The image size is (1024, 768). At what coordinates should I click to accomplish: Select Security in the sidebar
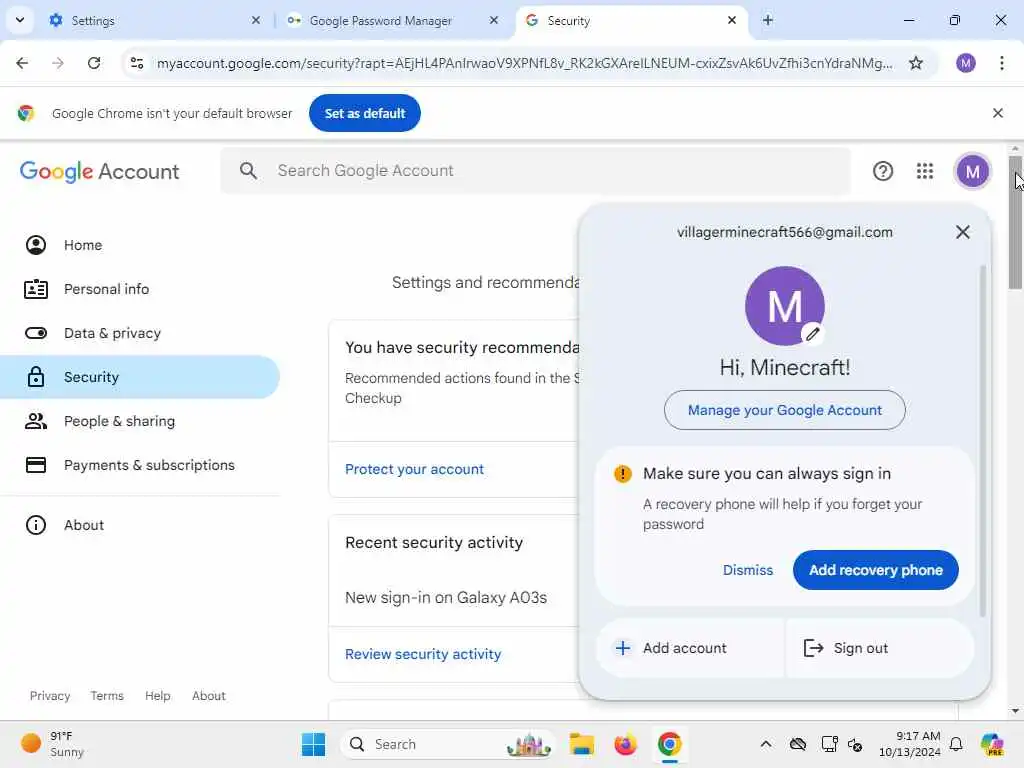140,377
